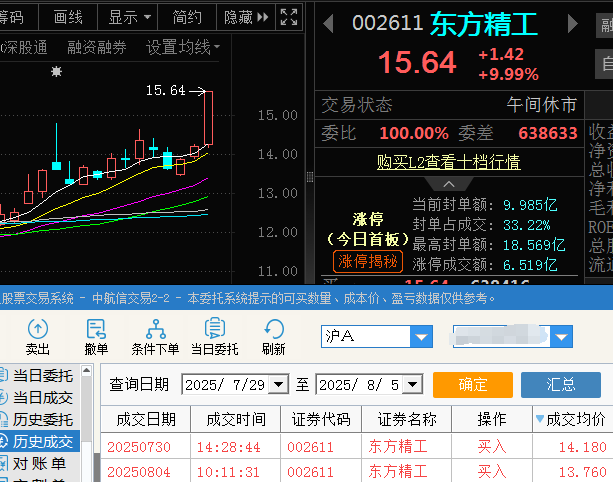The height and width of the screenshot is (482, 613).
Task: Select 历史成交 in sidebar
Action: click(x=40, y=441)
